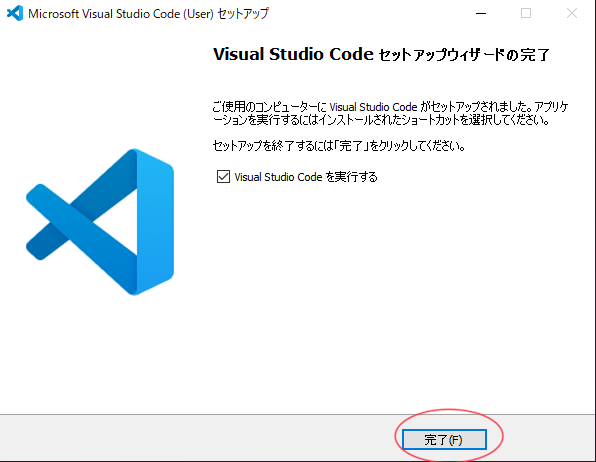Viewport: 596px width, 462px height.
Task: Click the セットアップを終了するには「完了」 instruction text
Action: click(x=339, y=146)
